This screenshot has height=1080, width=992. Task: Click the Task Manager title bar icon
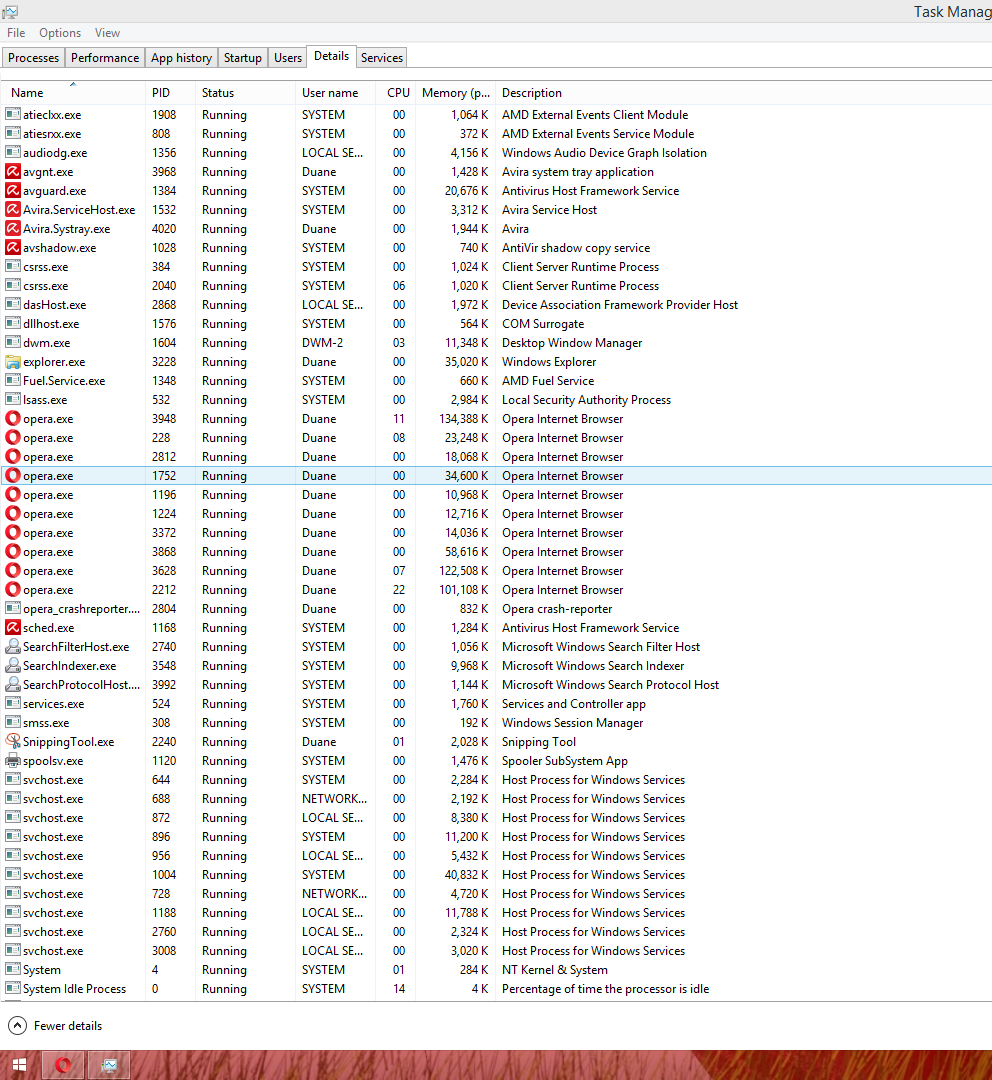click(x=10, y=12)
